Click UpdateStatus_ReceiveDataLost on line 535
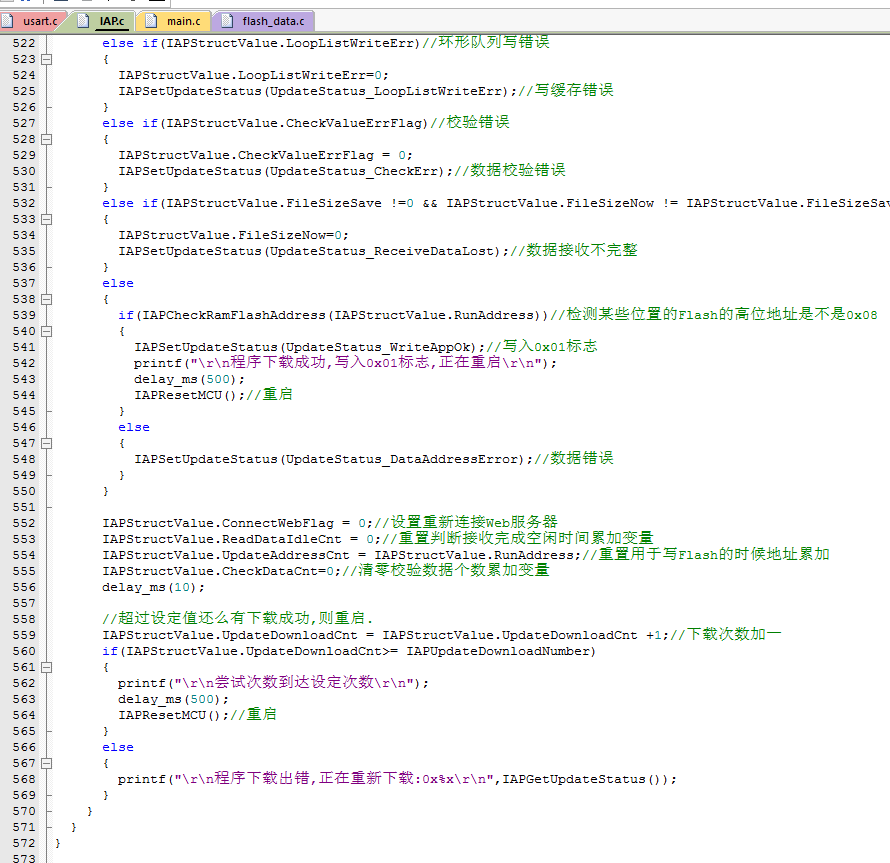This screenshot has height=863, width=890. click(x=381, y=252)
